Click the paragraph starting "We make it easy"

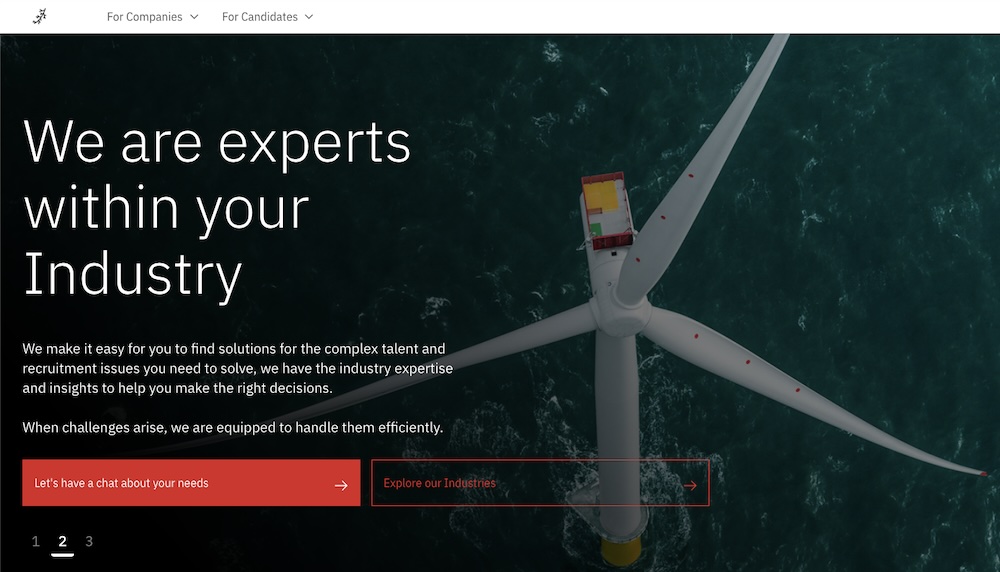[237, 368]
